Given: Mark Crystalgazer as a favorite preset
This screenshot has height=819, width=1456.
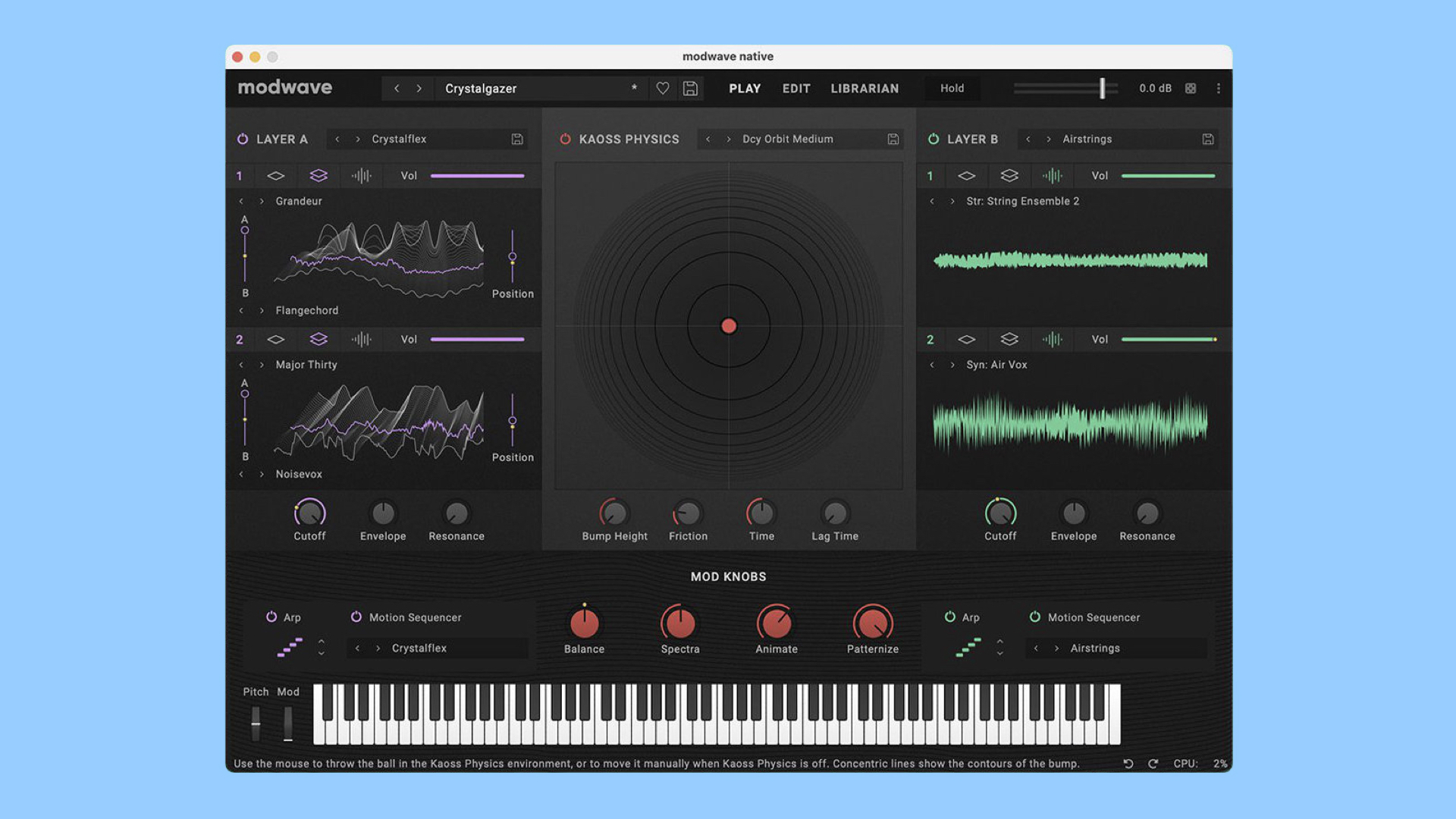Looking at the screenshot, I should (662, 88).
